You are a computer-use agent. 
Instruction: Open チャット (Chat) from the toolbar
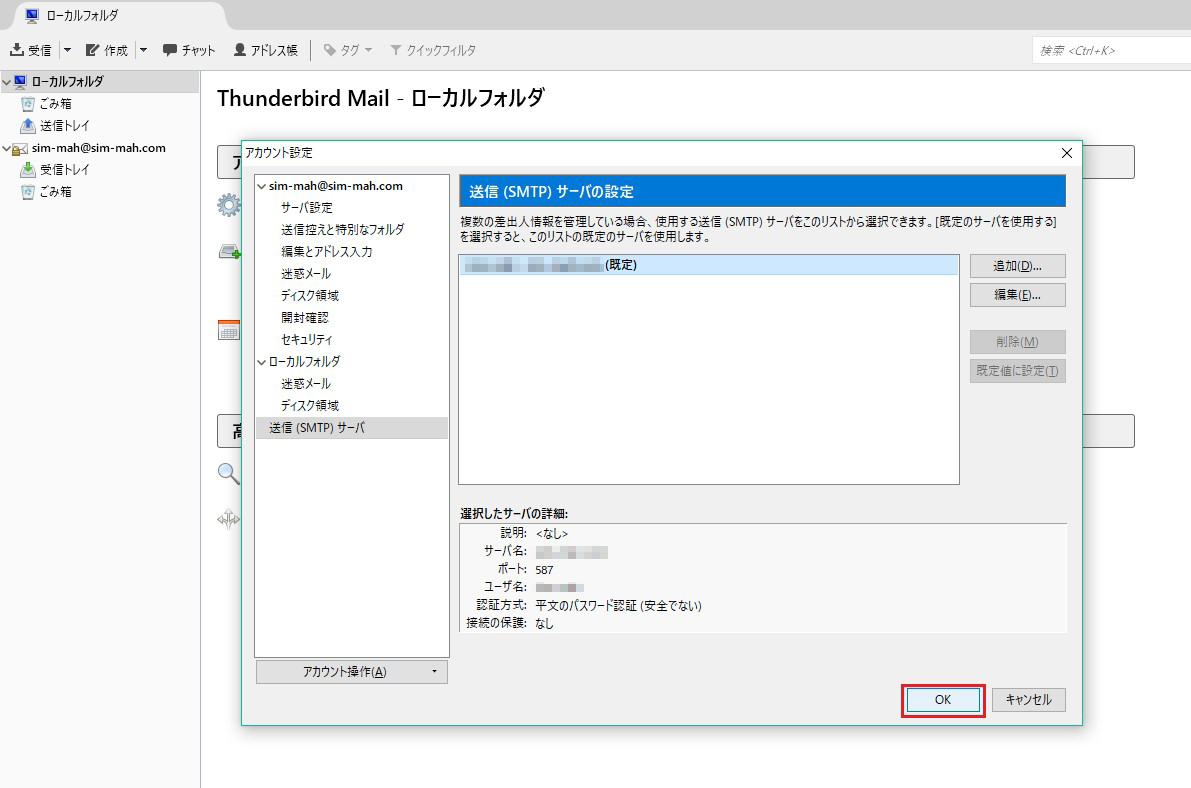[170, 50]
